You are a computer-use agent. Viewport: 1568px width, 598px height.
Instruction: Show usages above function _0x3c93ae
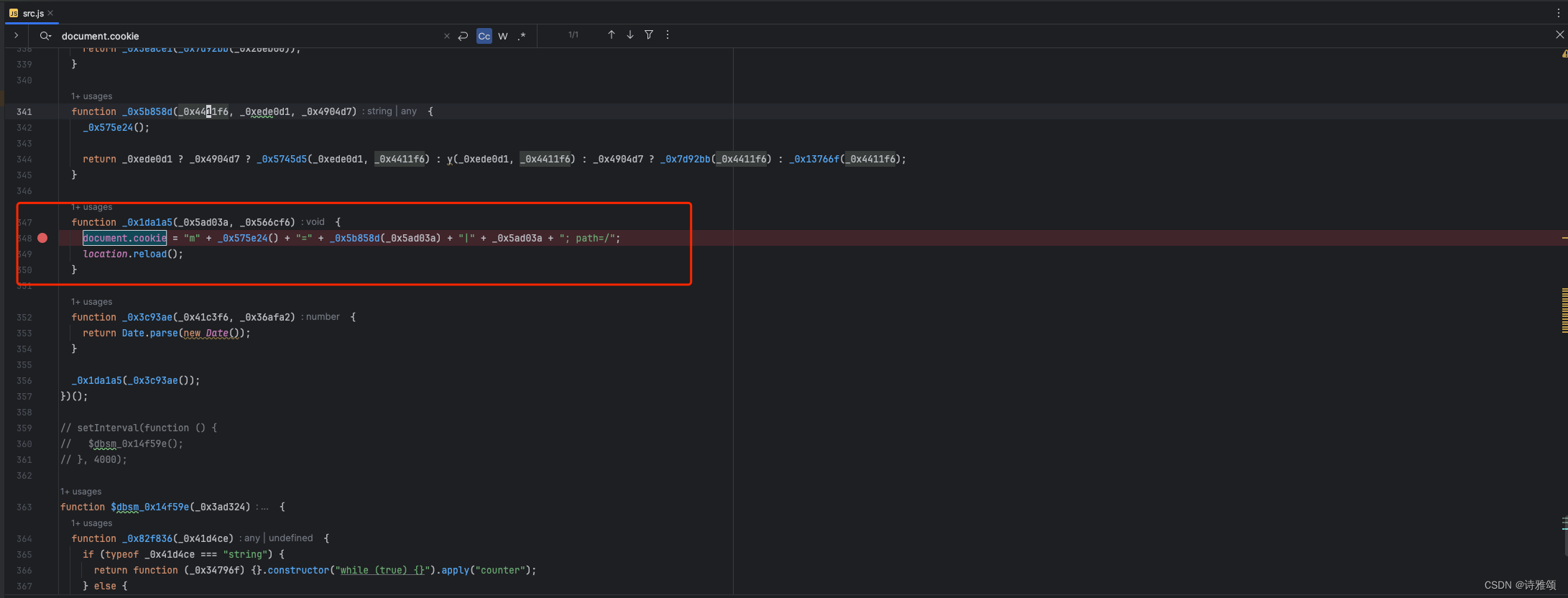click(91, 302)
